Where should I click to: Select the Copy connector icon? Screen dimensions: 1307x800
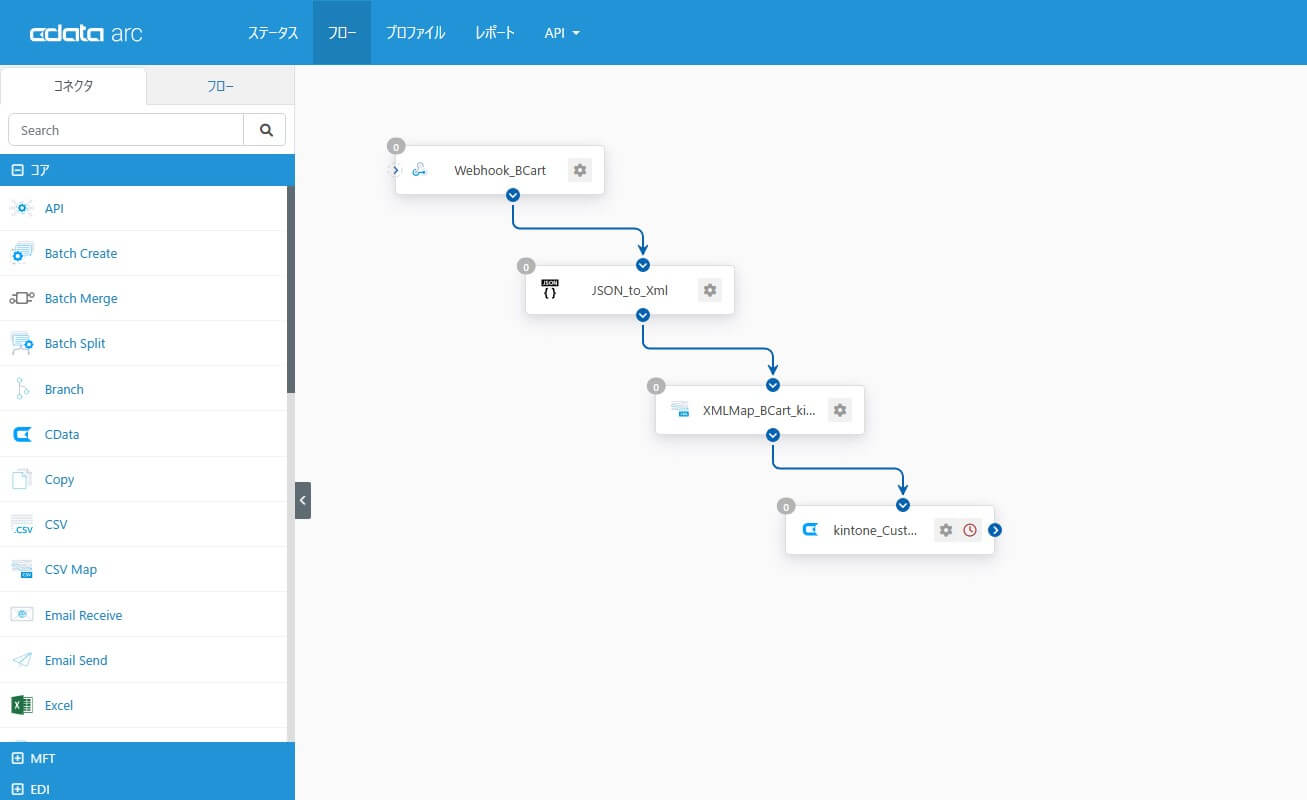point(21,480)
